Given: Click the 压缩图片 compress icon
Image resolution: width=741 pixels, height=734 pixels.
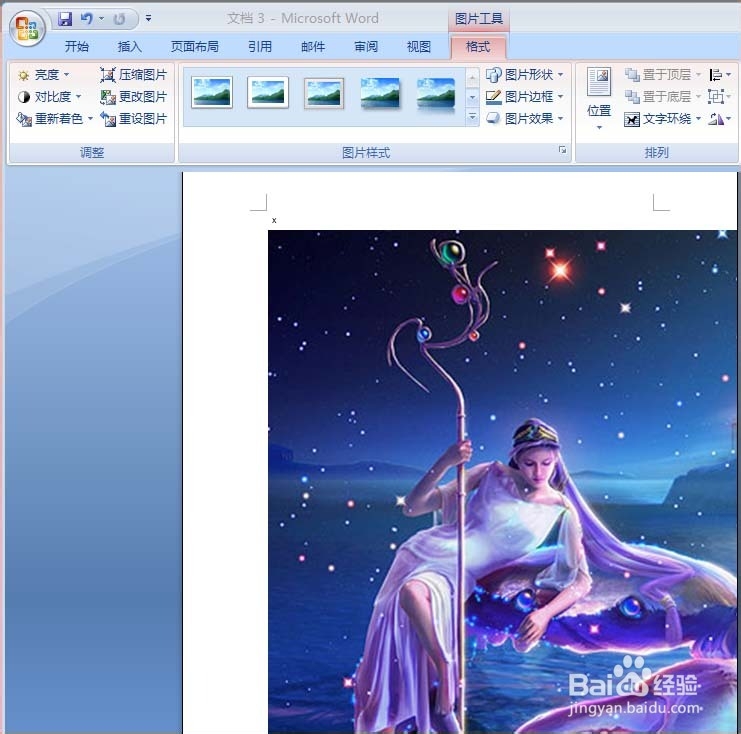Looking at the screenshot, I should pos(108,75).
